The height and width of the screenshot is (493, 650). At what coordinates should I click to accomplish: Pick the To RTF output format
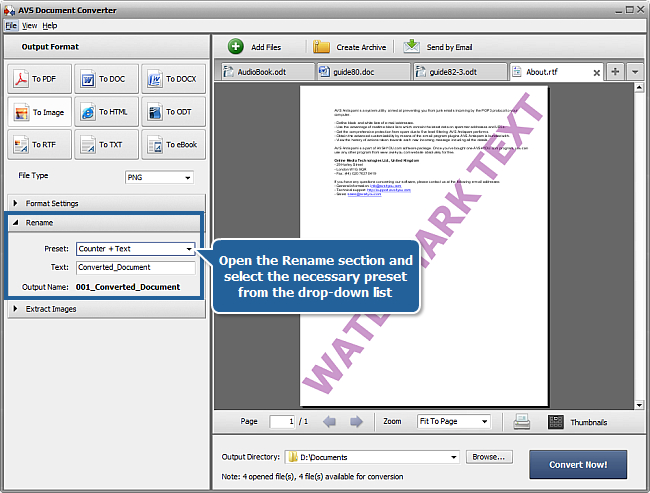(x=39, y=145)
